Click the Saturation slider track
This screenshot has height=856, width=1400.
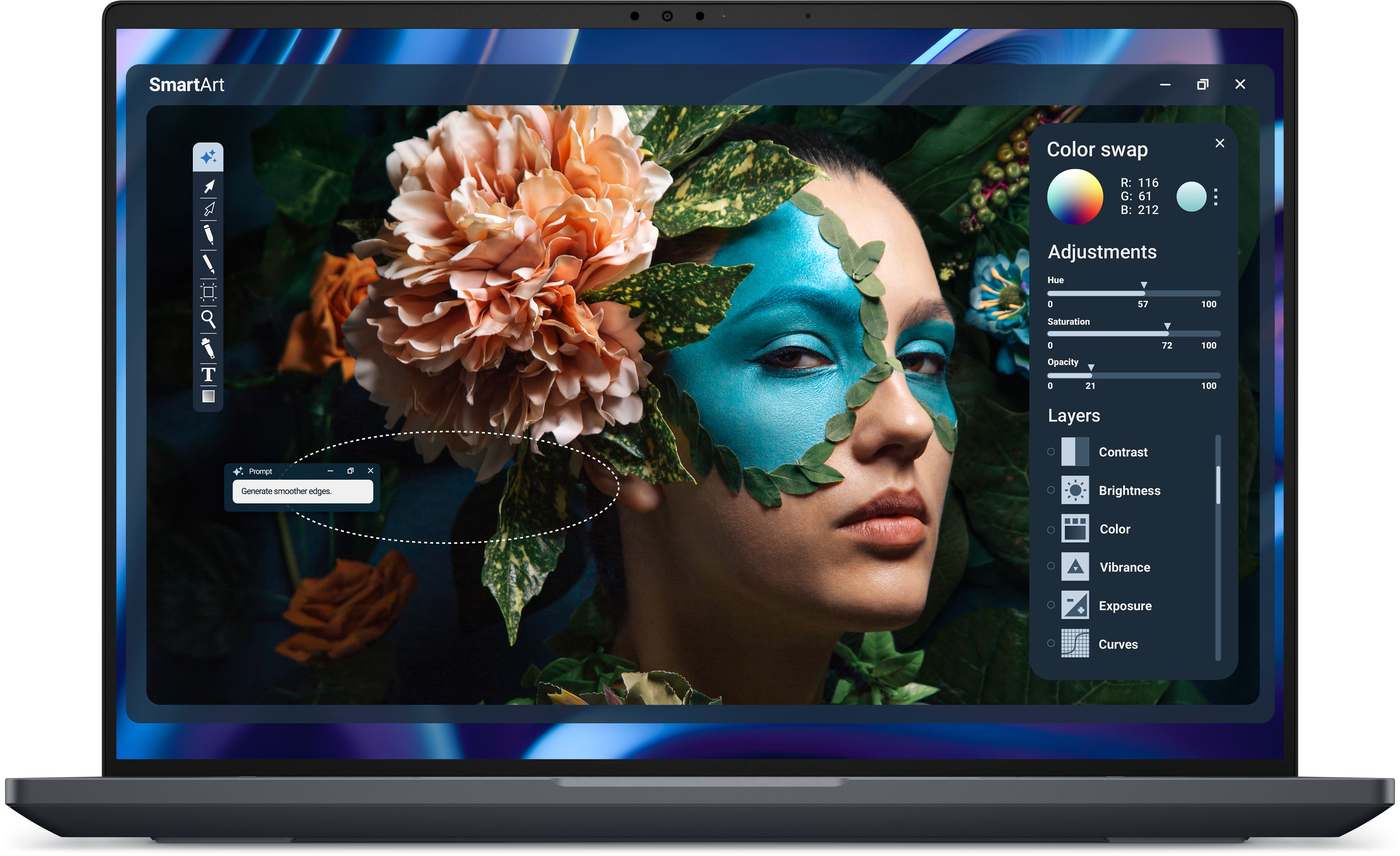pyautogui.click(x=1134, y=334)
